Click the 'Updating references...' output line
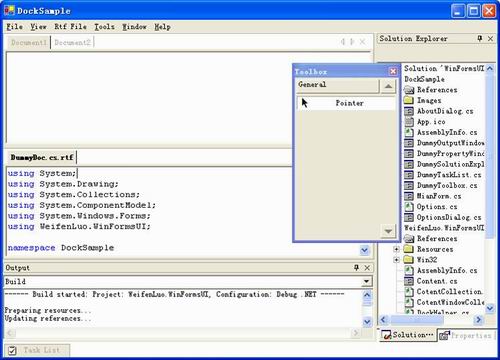 click(x=48, y=318)
